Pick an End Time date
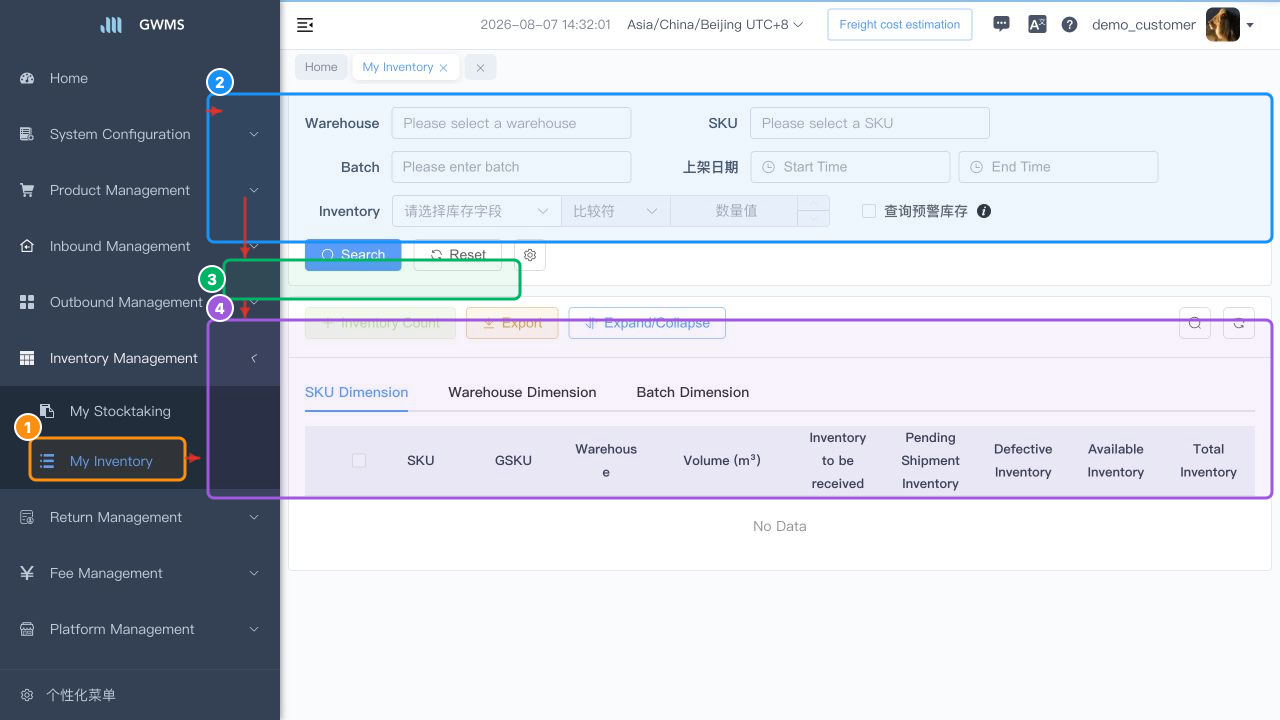This screenshot has width=1280, height=720. 1058,167
